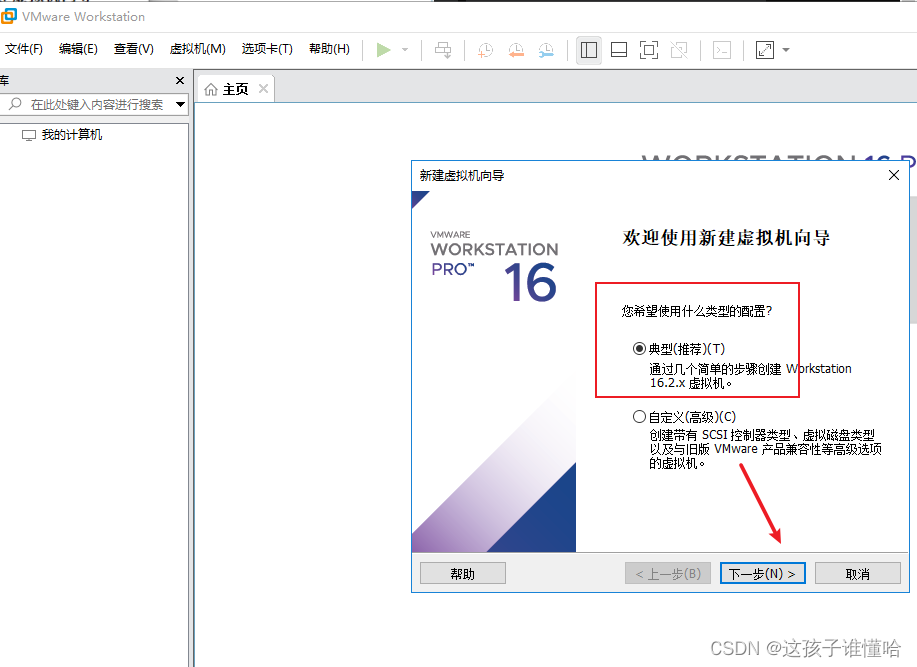Select the 自定义(高级)(C) radio button

639,417
